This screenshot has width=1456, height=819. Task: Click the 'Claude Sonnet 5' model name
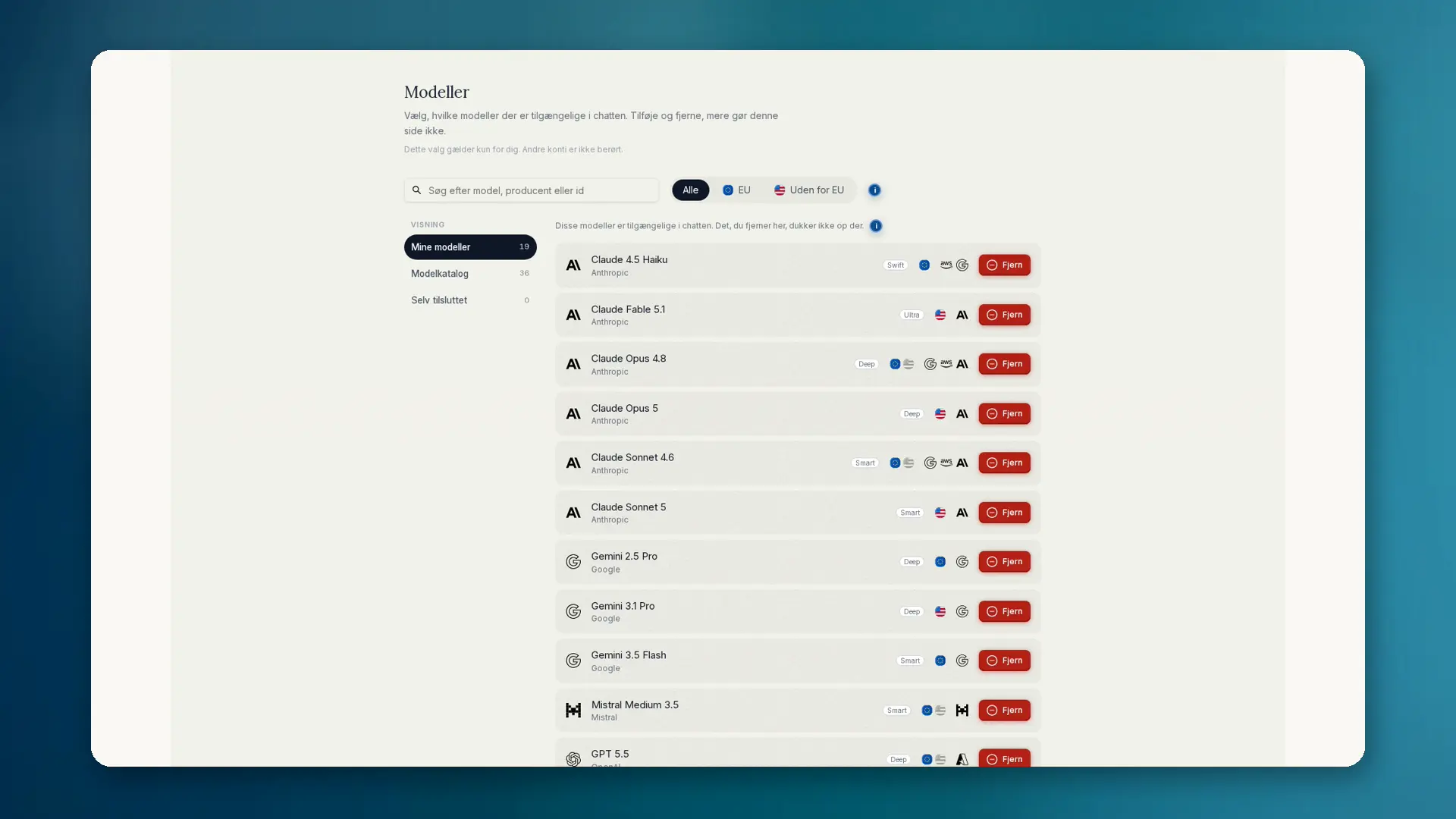(x=629, y=507)
